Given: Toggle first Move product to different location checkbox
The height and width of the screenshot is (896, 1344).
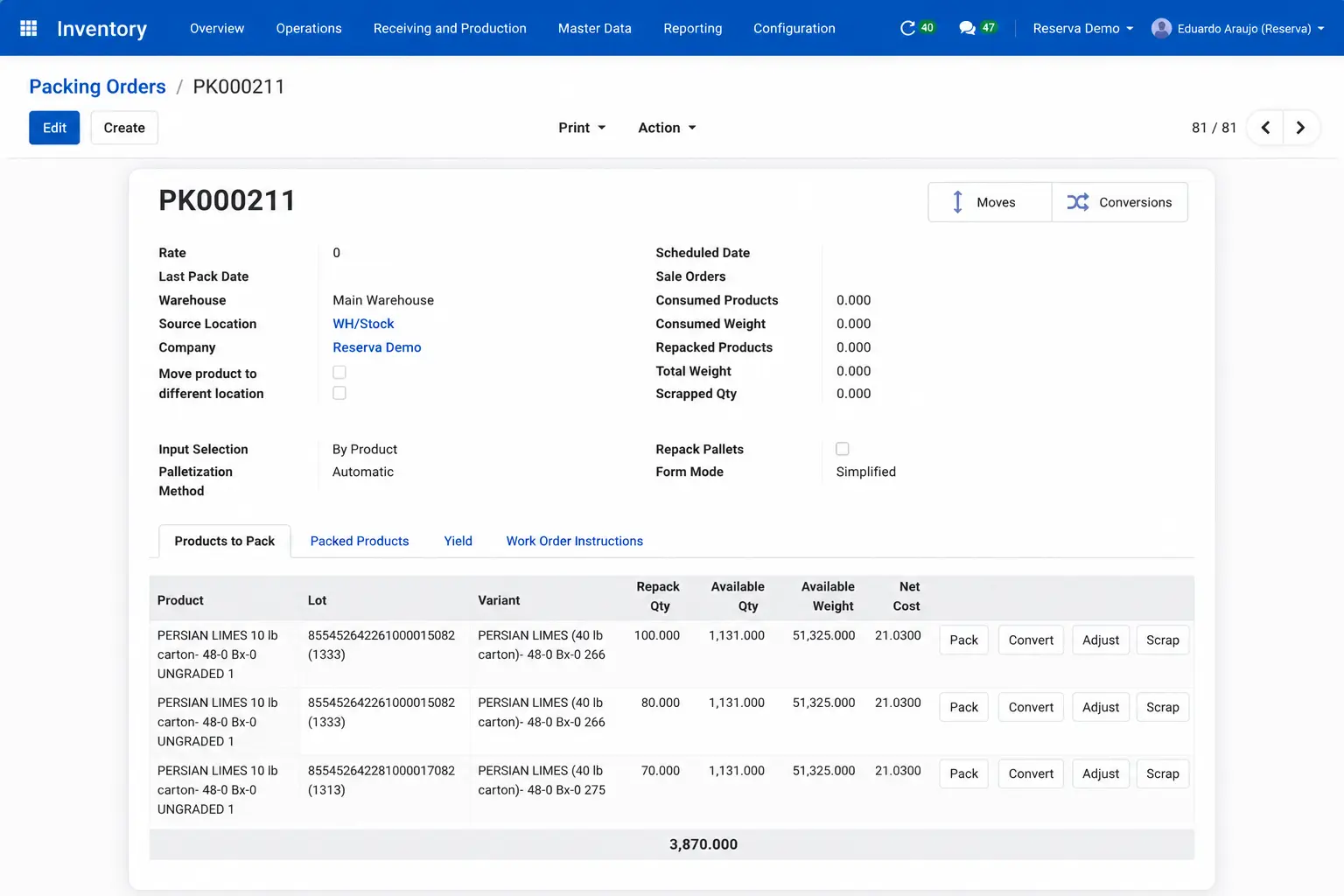Looking at the screenshot, I should click(x=339, y=373).
